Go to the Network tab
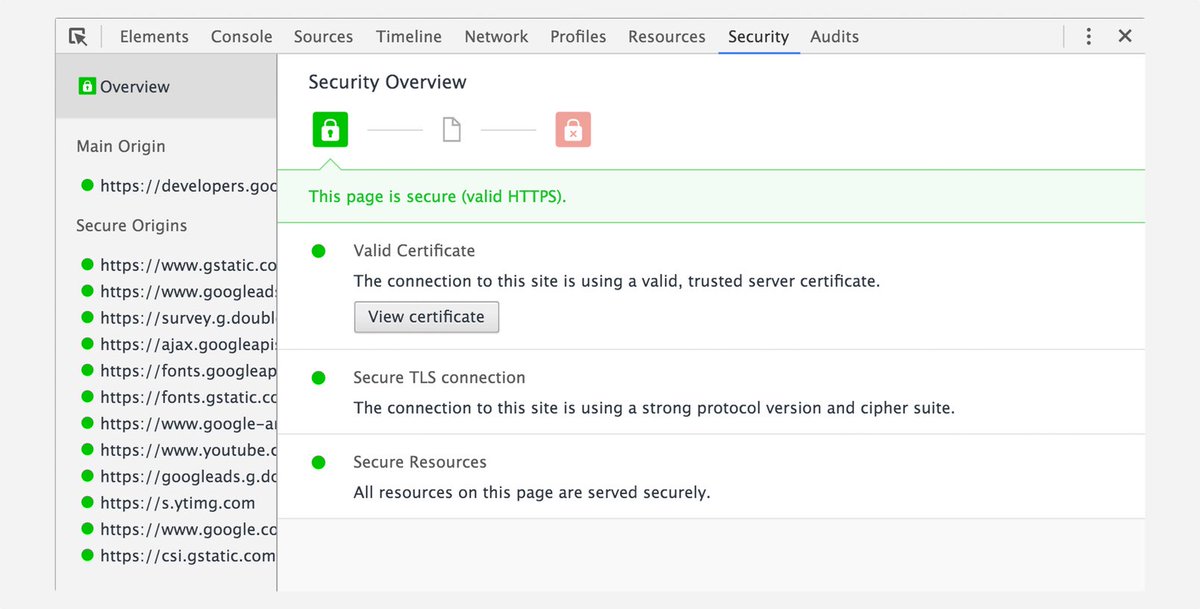 [496, 36]
